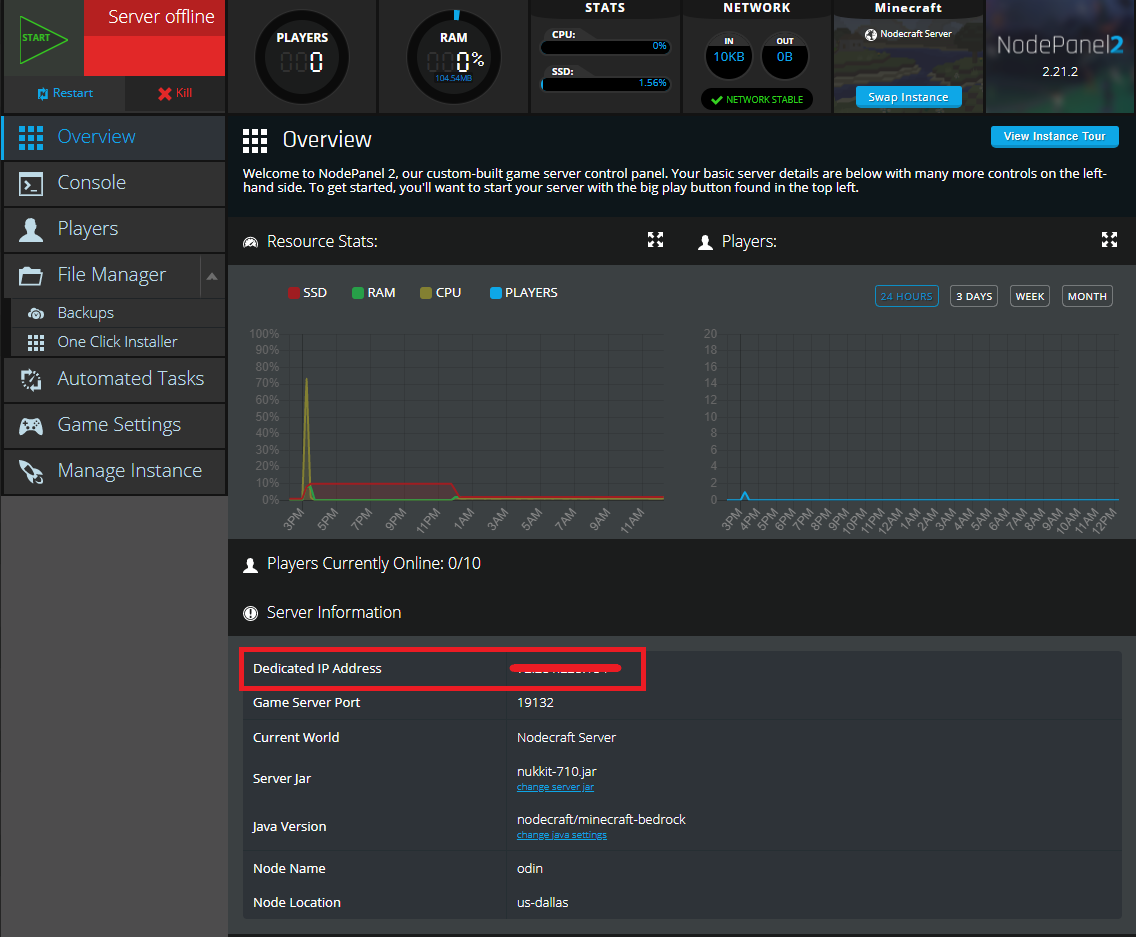Click the Backups cloud icon
The height and width of the screenshot is (937, 1136).
(36, 313)
